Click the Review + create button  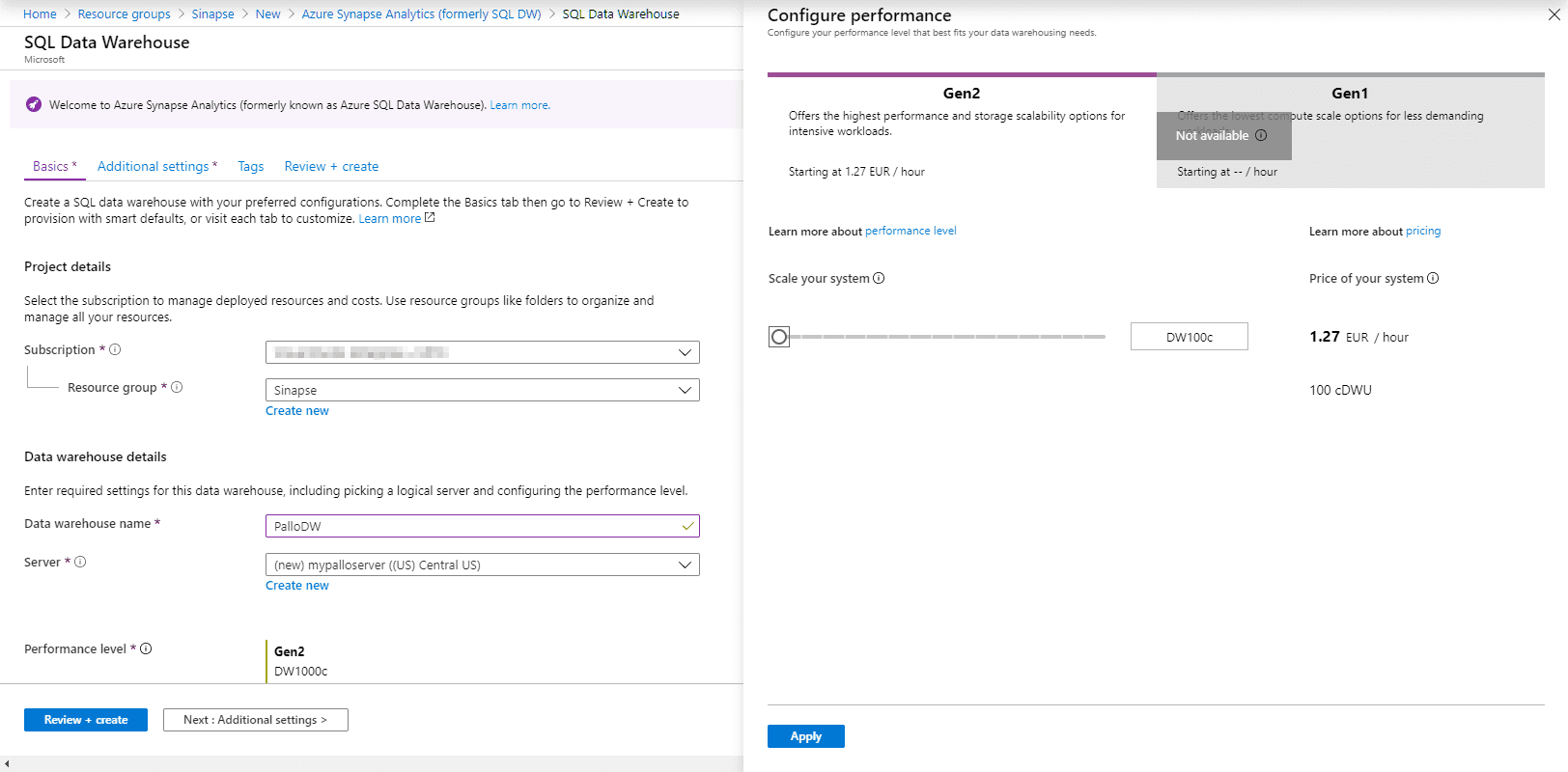point(86,720)
